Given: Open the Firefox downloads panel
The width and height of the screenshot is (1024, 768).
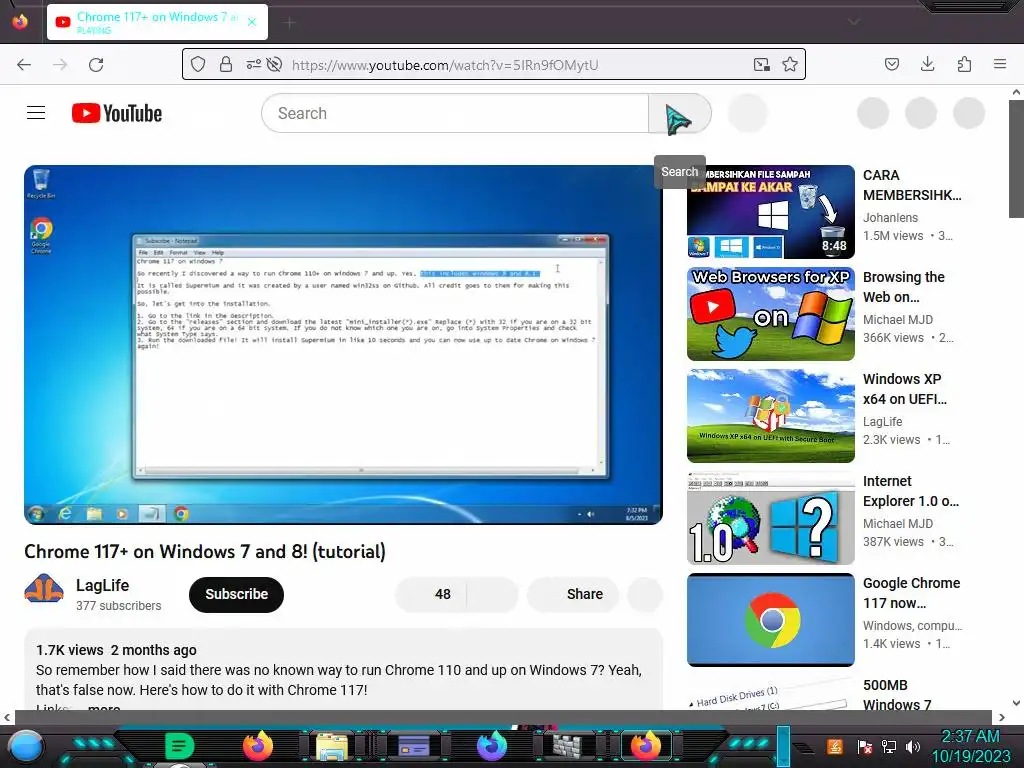Looking at the screenshot, I should 927,64.
